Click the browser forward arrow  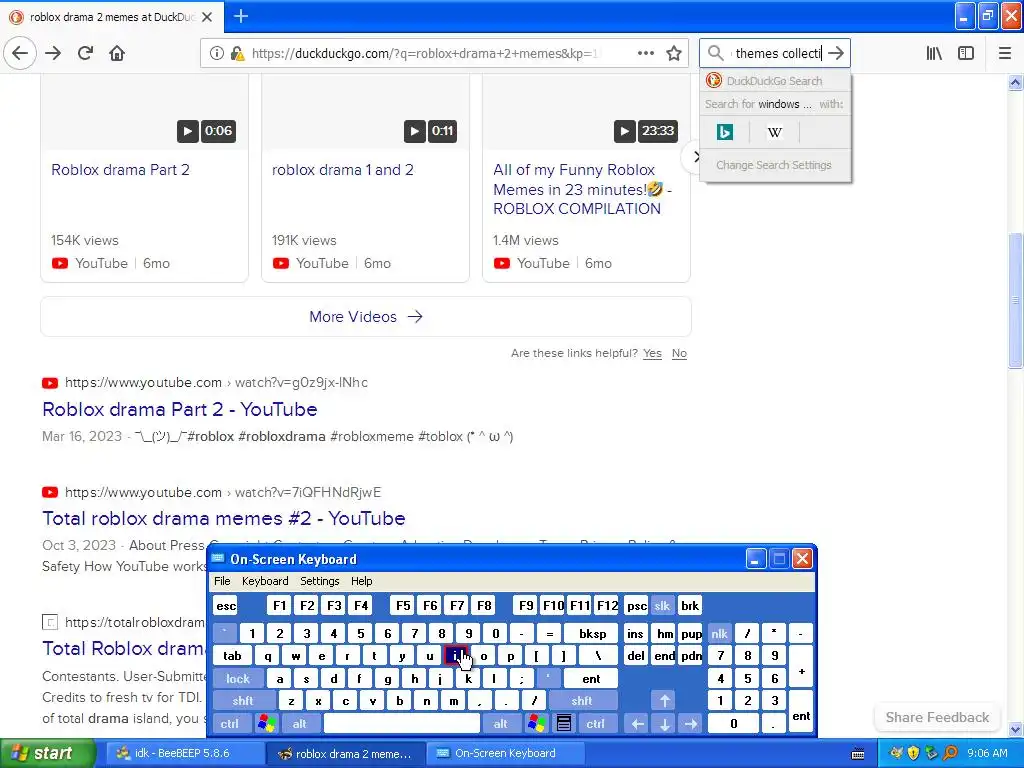tap(53, 53)
